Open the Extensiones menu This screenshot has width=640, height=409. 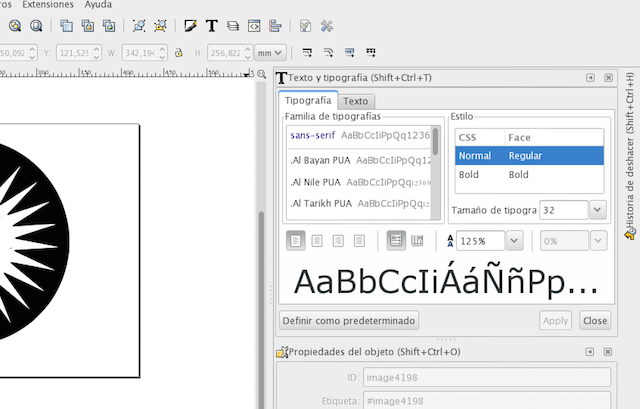48,4
